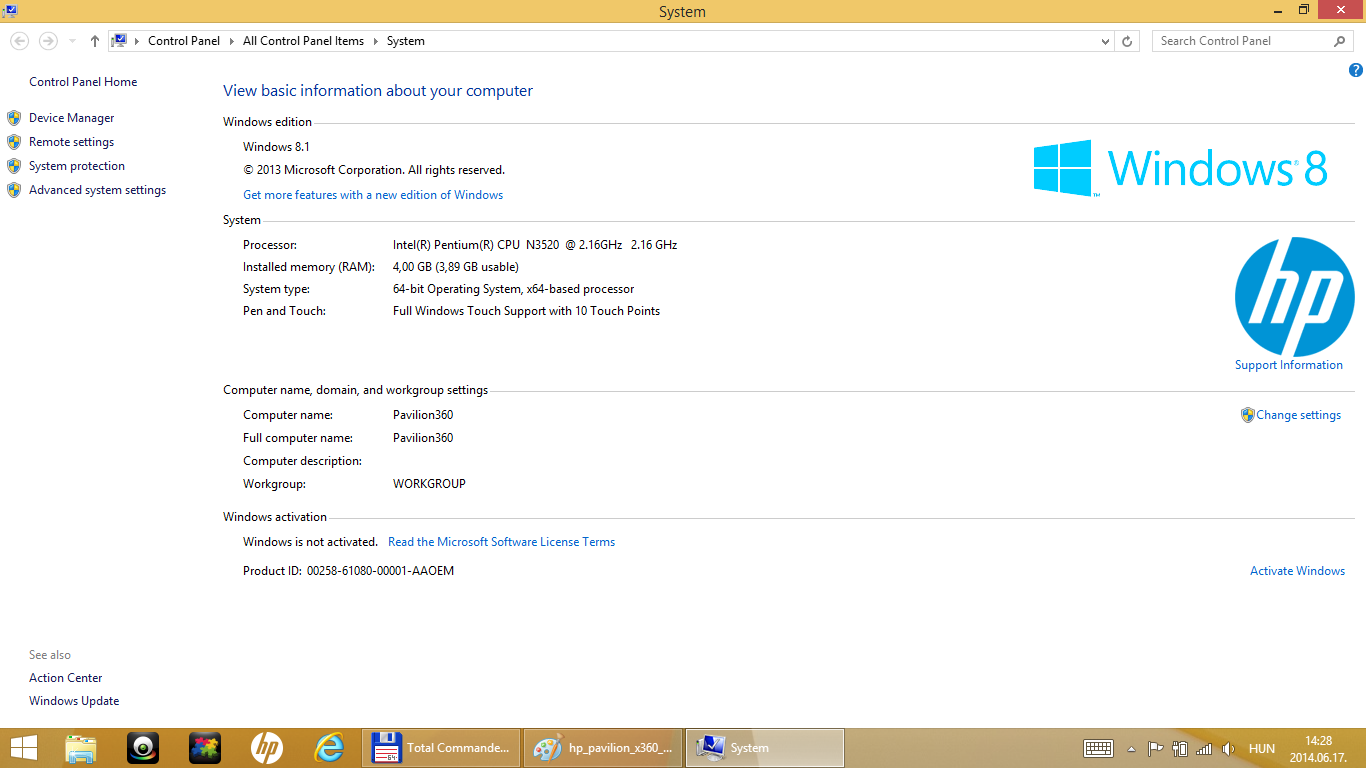Viewport: 1366px width, 768px height.
Task: Open the Device Manager link
Action: click(71, 118)
